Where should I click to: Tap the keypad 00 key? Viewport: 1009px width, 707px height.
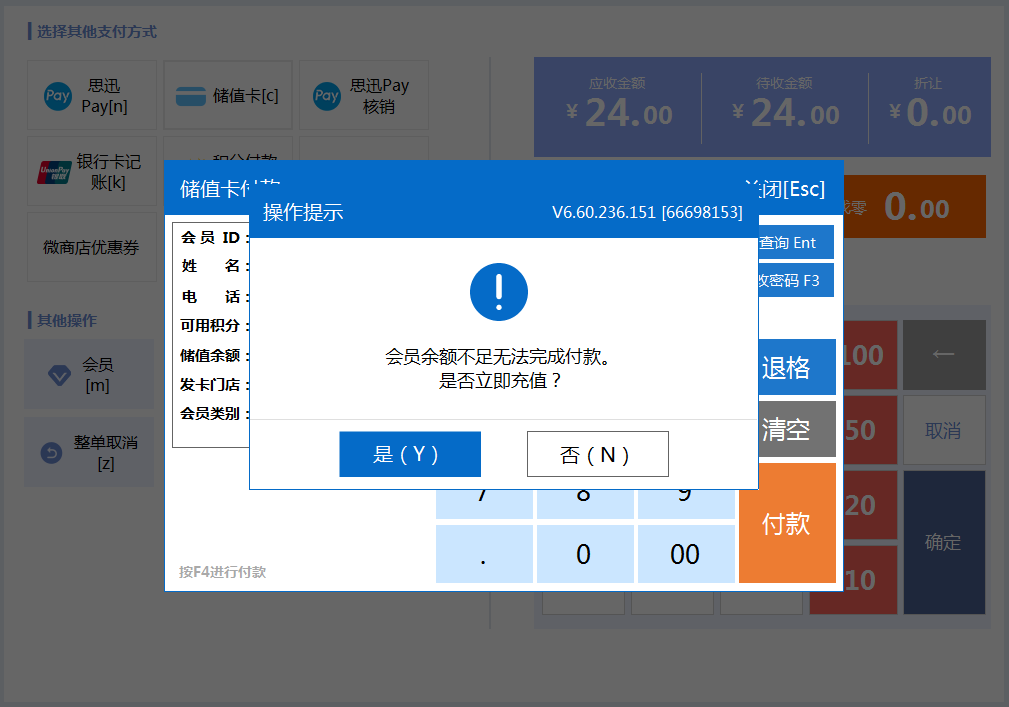coord(685,554)
